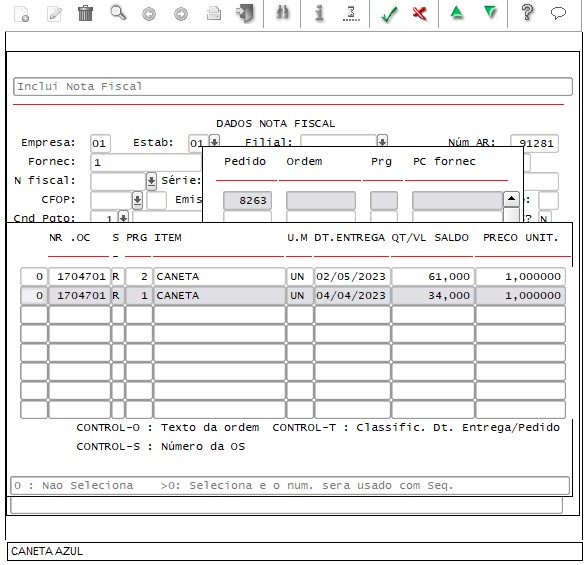Click selection cell of row with date 02/05/2023
Screen dimensions: 586x565
[x=34, y=277]
